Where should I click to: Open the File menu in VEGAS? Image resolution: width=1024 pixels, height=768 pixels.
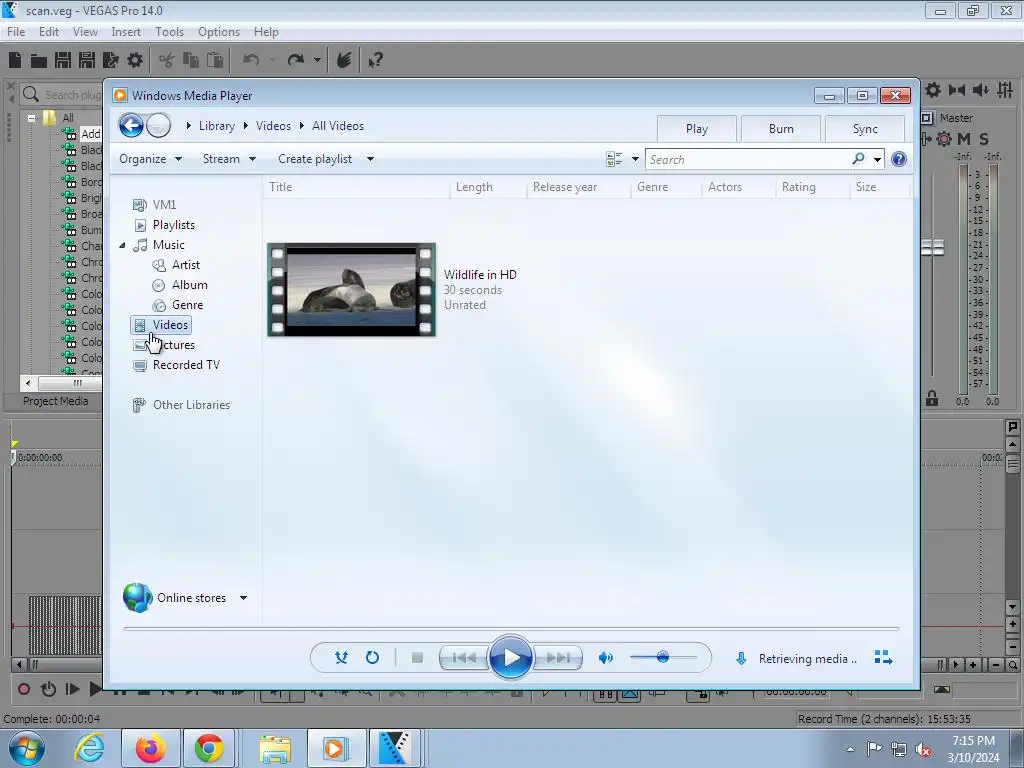click(x=16, y=31)
